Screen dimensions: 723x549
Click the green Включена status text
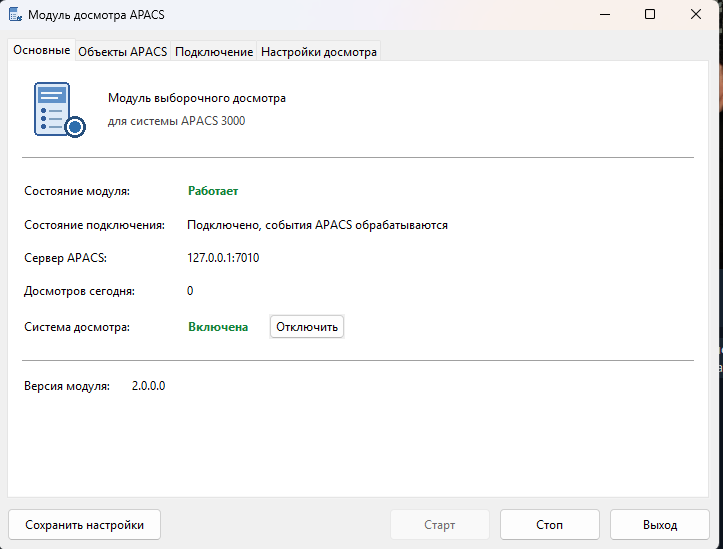218,327
